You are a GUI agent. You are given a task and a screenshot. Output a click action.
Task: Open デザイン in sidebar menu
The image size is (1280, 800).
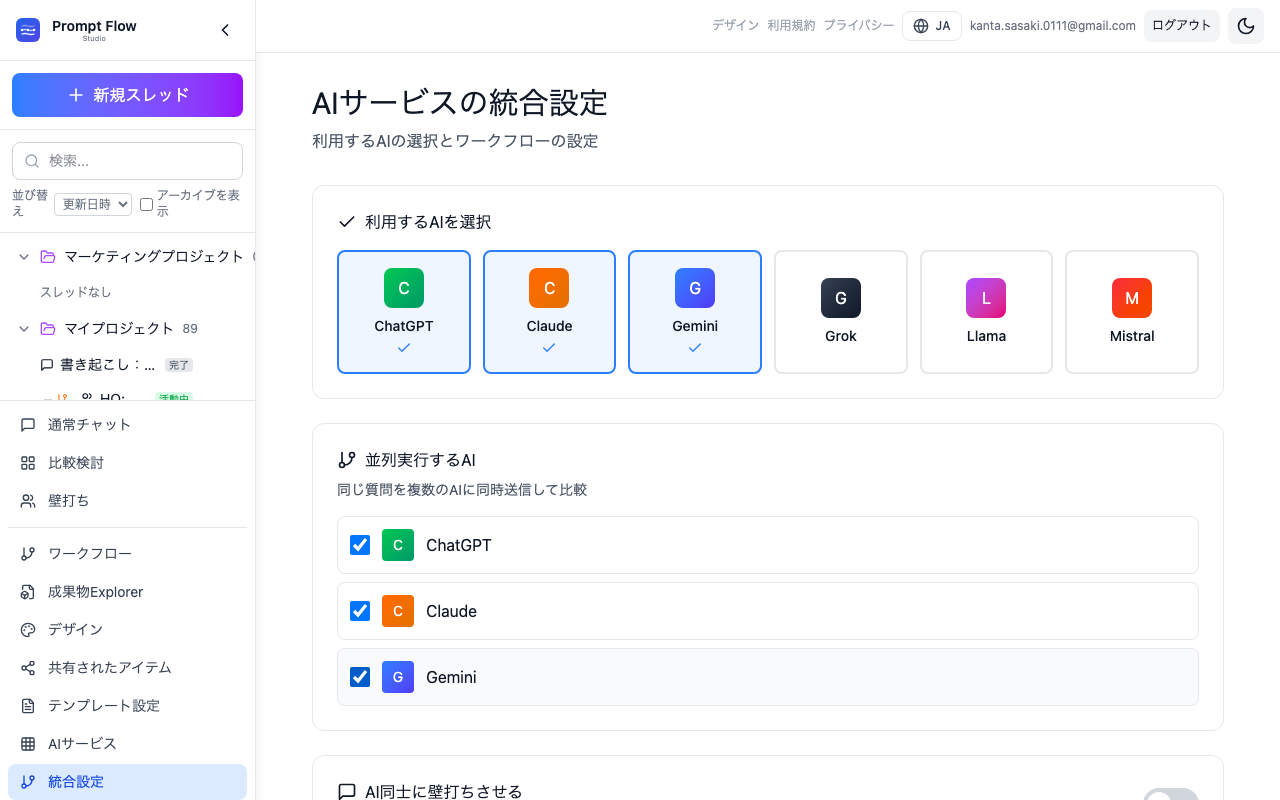(x=127, y=630)
